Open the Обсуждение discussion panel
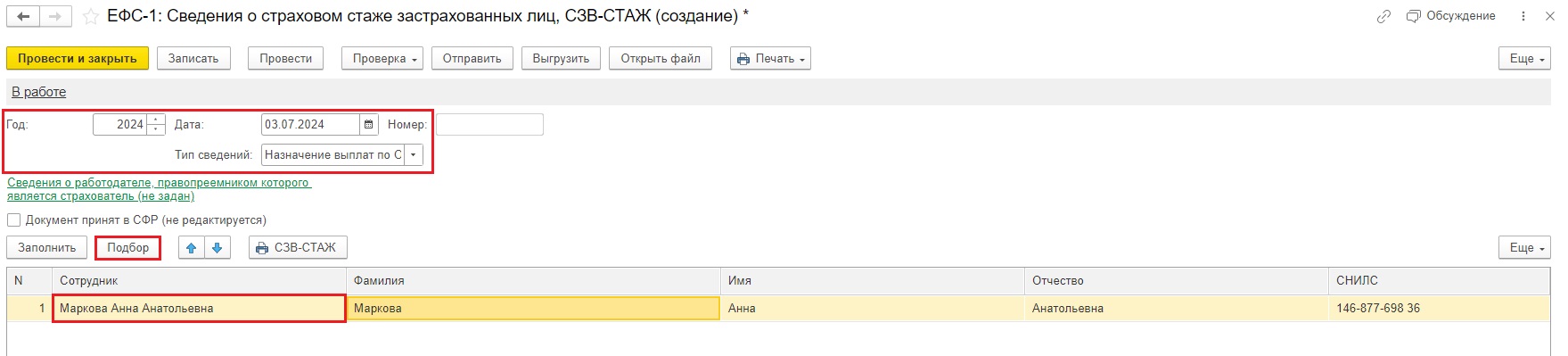Screen dimensions: 1568x356 [x=1451, y=16]
